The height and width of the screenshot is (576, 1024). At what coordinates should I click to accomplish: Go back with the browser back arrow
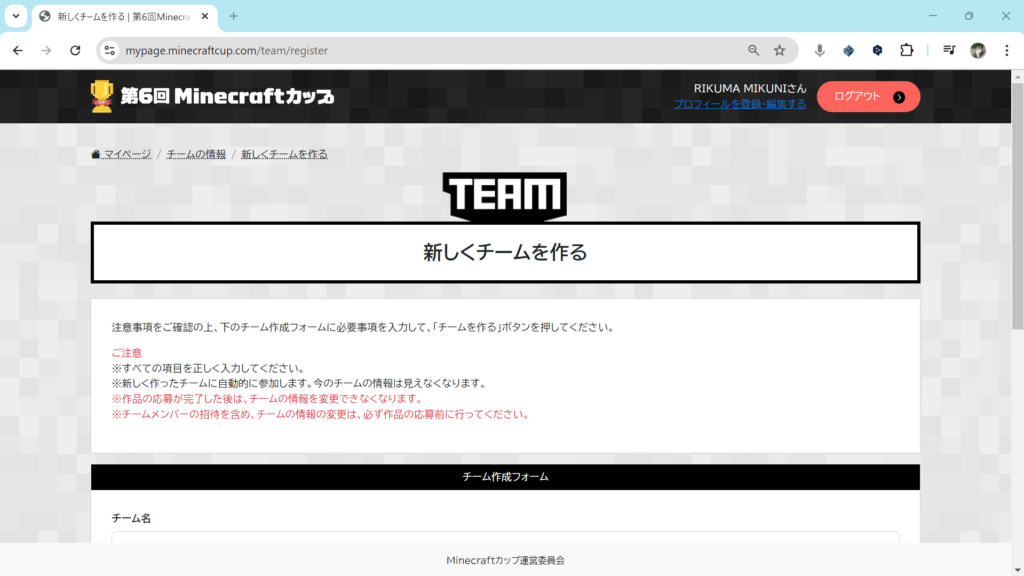point(18,50)
